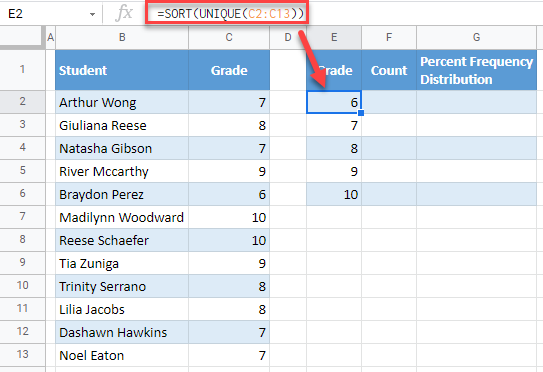Click the Student header cell
Viewport: 543px width, 372px height.
[122, 70]
